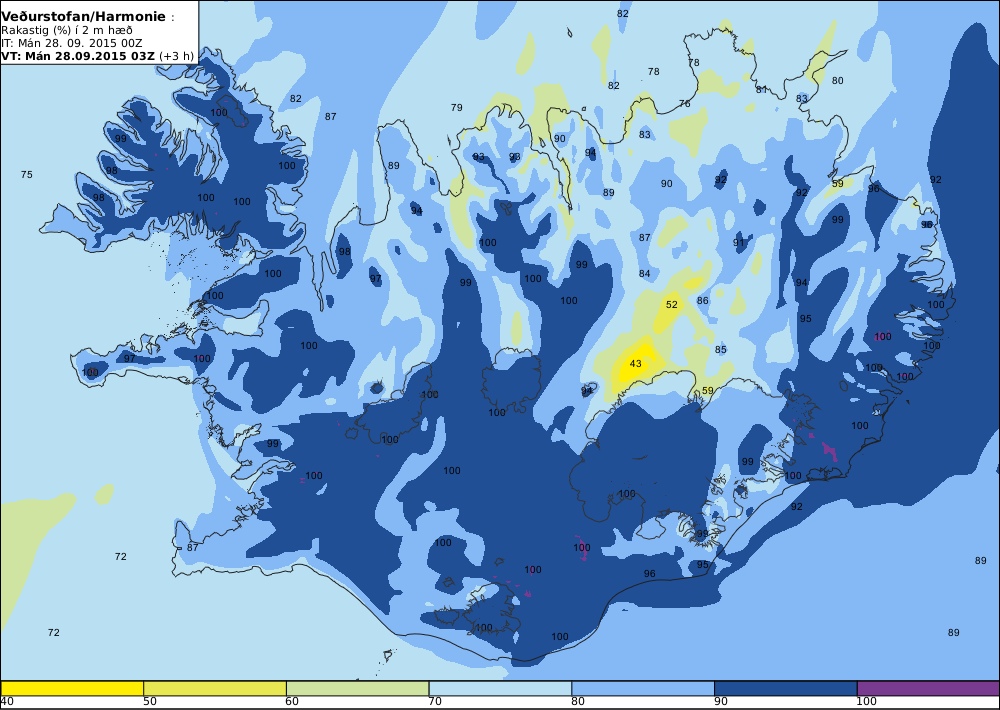This screenshot has height=710, width=1000.
Task: Pick the purple legend swatch above 100
Action: point(928,688)
